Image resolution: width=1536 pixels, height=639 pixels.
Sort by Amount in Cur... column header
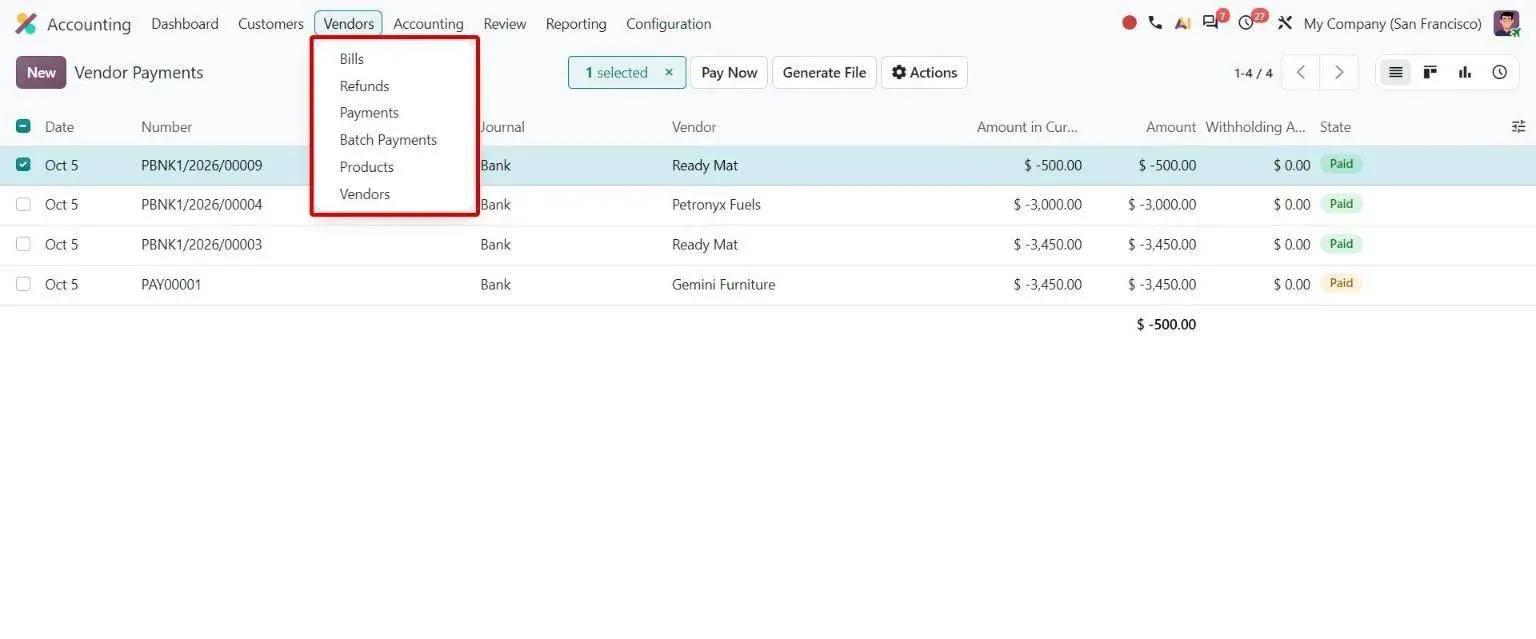click(1029, 127)
